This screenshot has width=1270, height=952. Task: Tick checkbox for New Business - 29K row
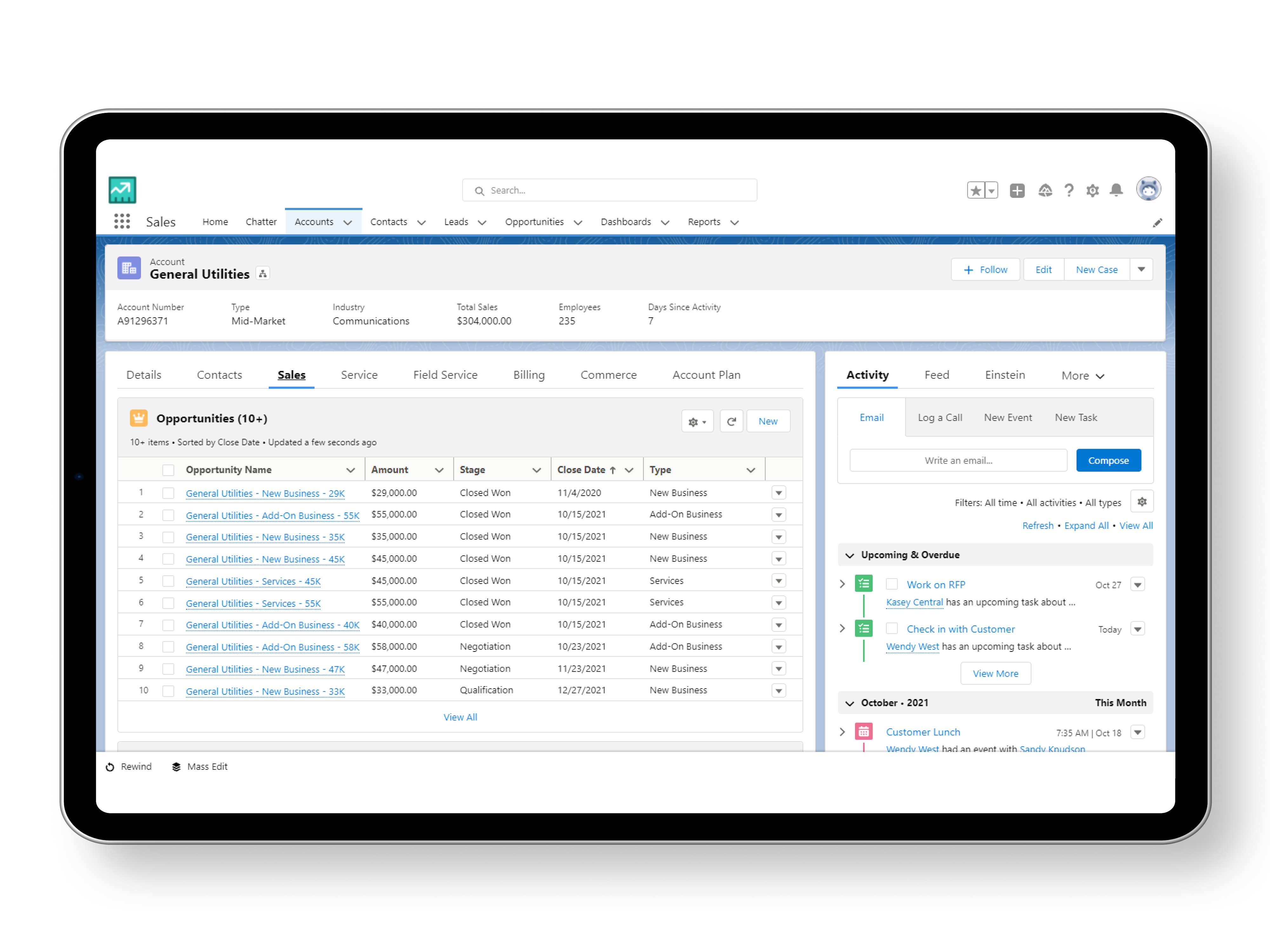(x=168, y=493)
